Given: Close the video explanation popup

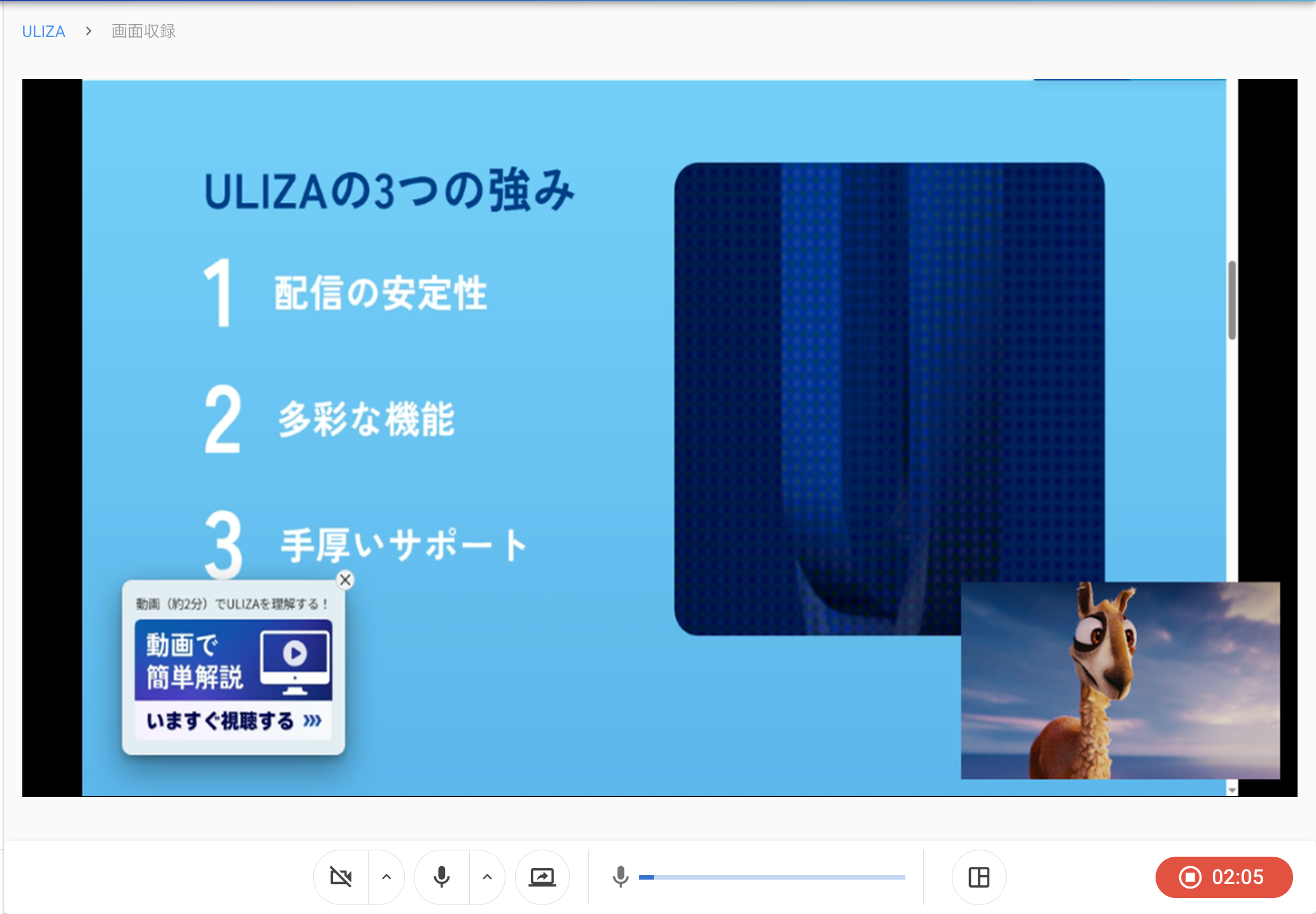Looking at the screenshot, I should click(x=345, y=580).
